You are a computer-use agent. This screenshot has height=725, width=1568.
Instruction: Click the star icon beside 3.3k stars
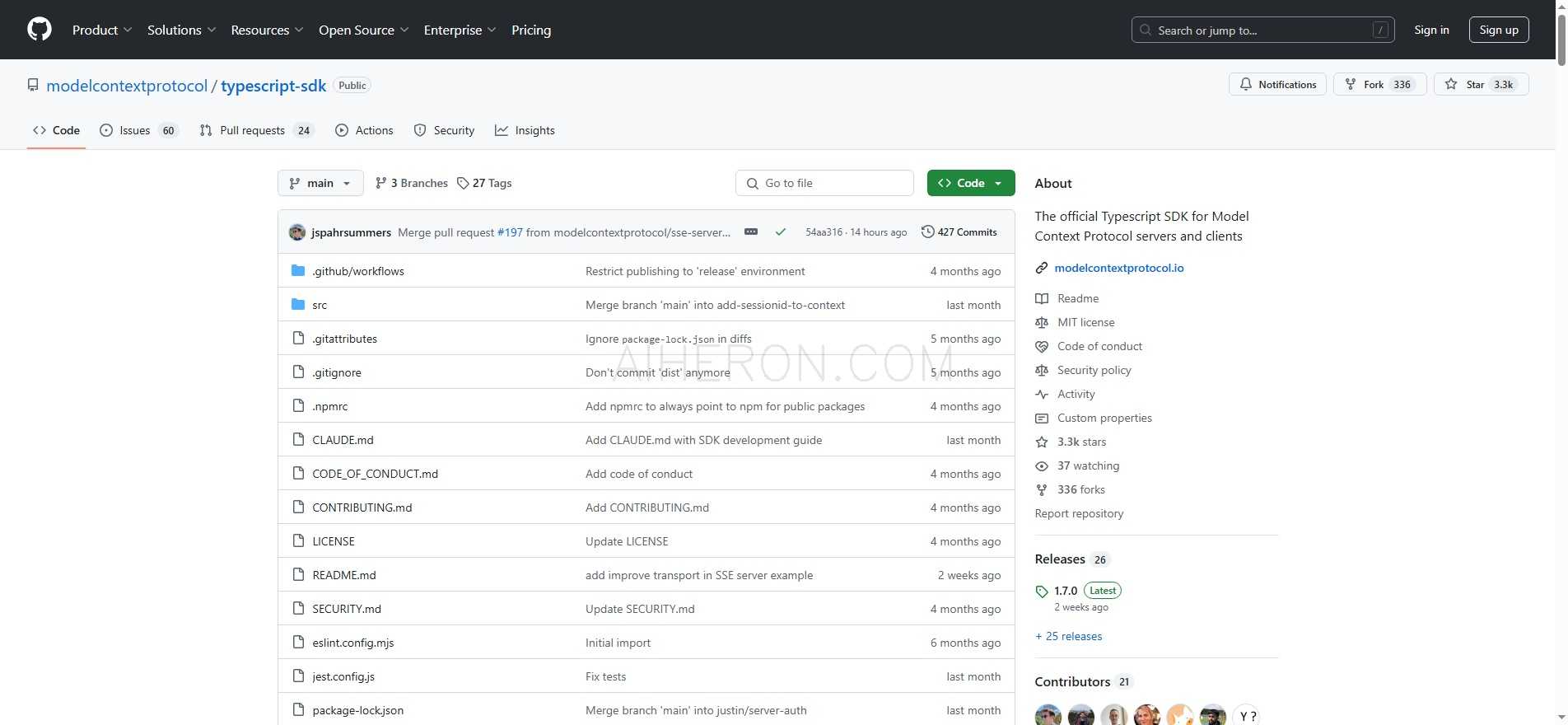pyautogui.click(x=1042, y=442)
